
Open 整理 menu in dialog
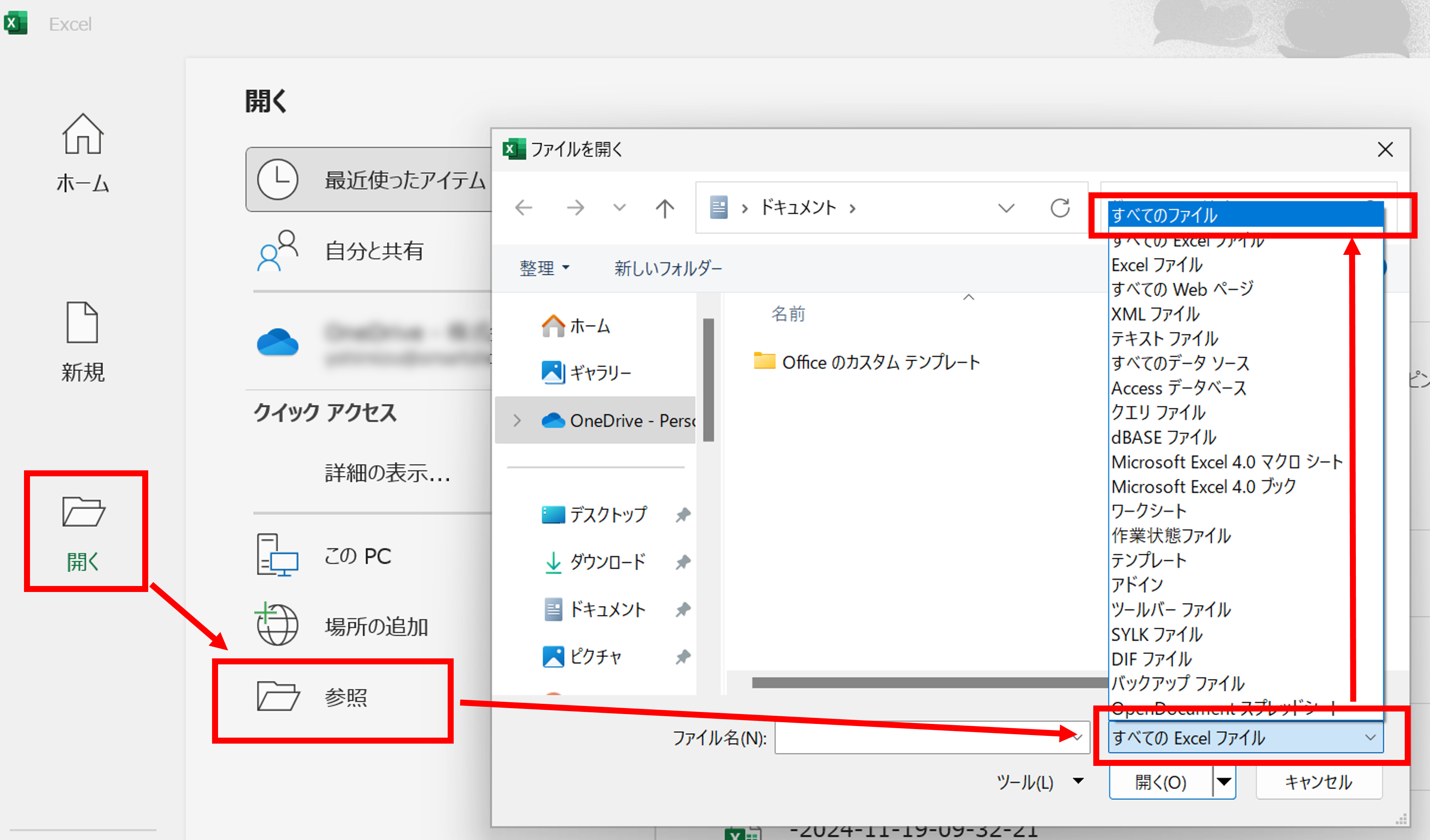545,267
